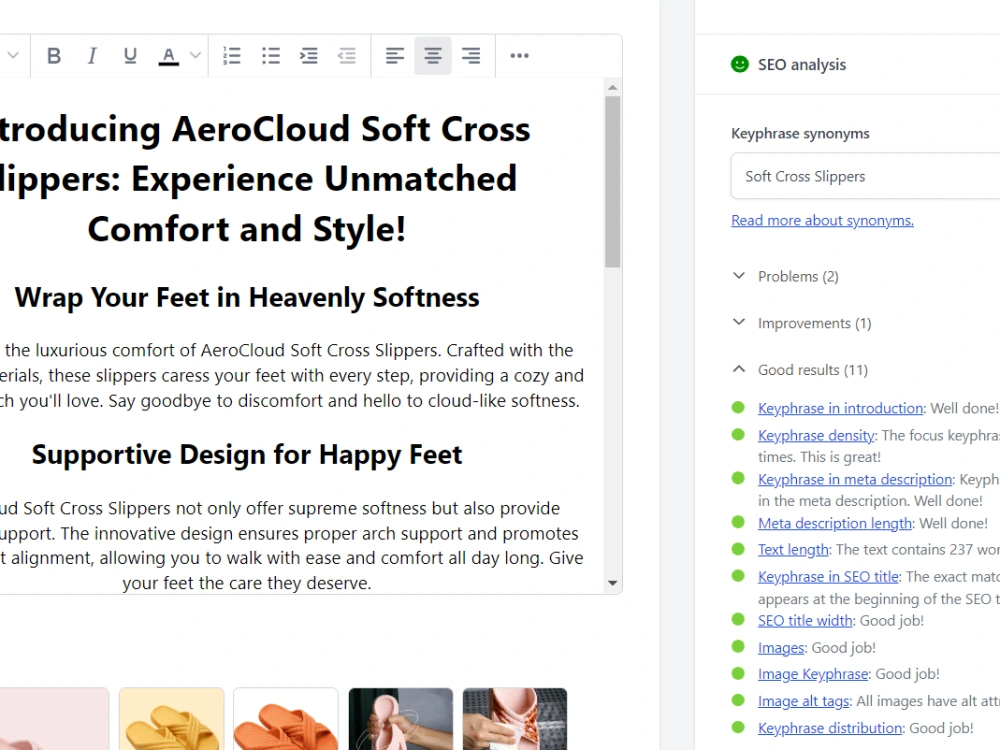
Task: Collapse the Good results (11) section
Action: (x=800, y=370)
